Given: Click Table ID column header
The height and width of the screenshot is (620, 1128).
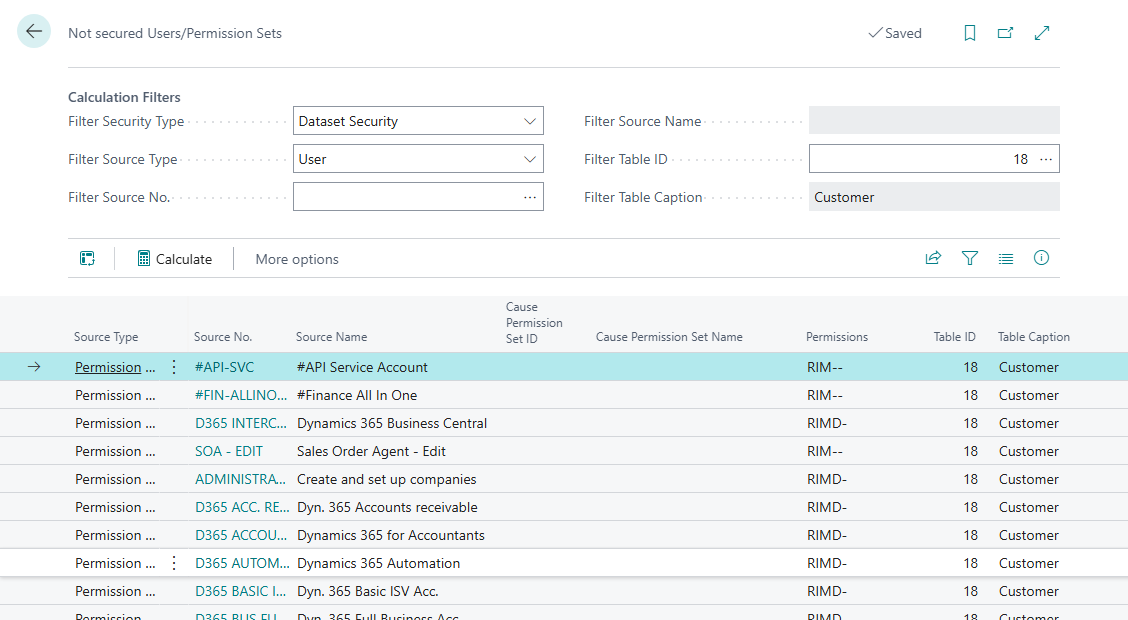Looking at the screenshot, I should pos(955,337).
